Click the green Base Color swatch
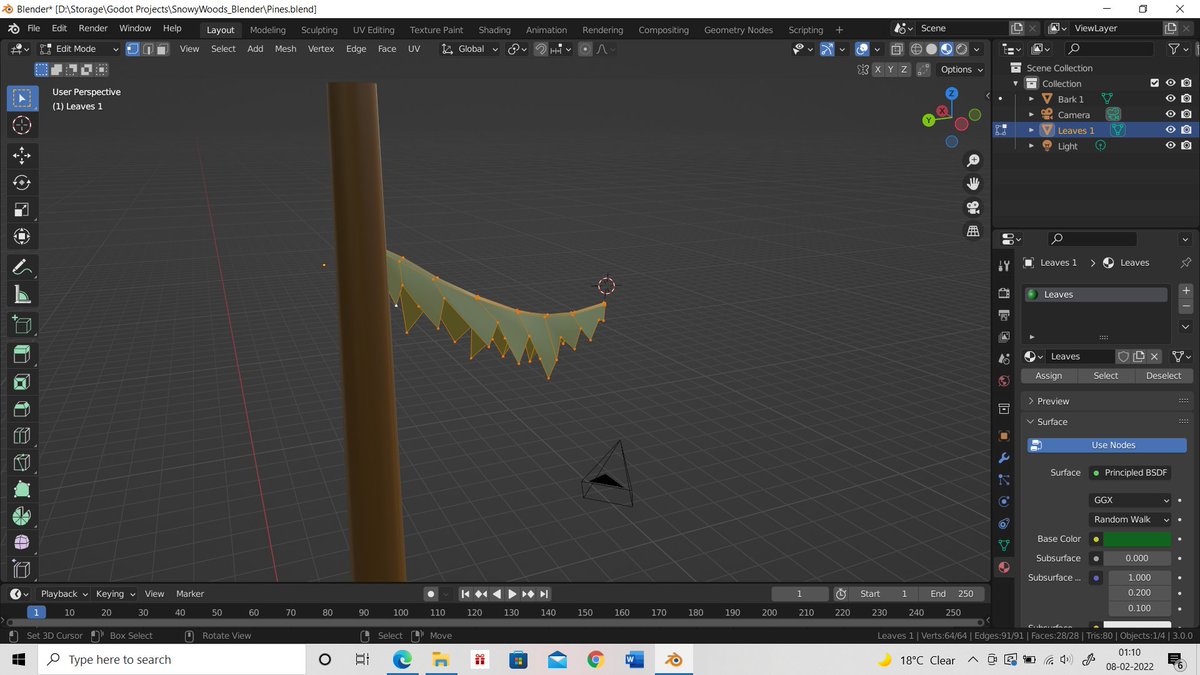 (x=1137, y=539)
